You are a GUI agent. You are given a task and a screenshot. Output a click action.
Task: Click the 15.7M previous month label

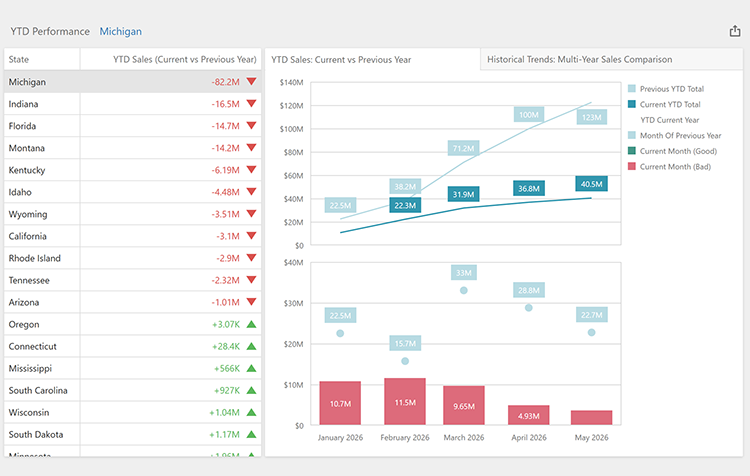(405, 343)
